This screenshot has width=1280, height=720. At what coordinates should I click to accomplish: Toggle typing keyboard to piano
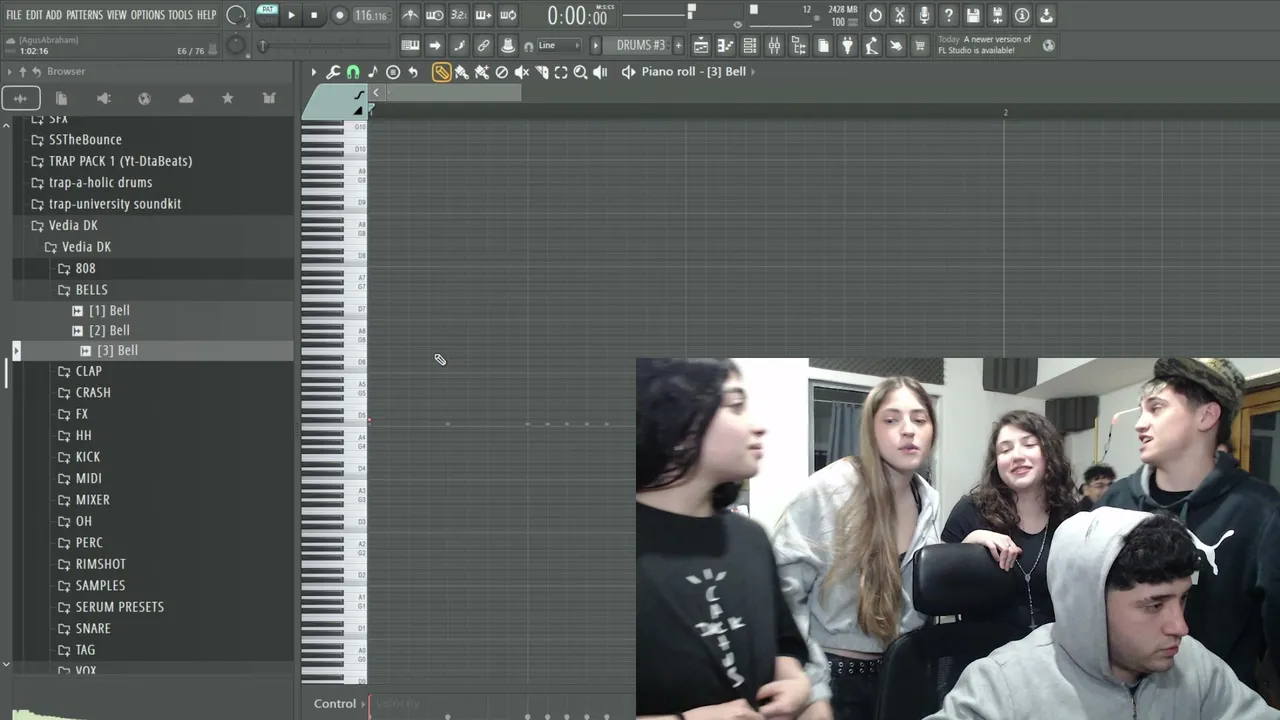click(410, 45)
